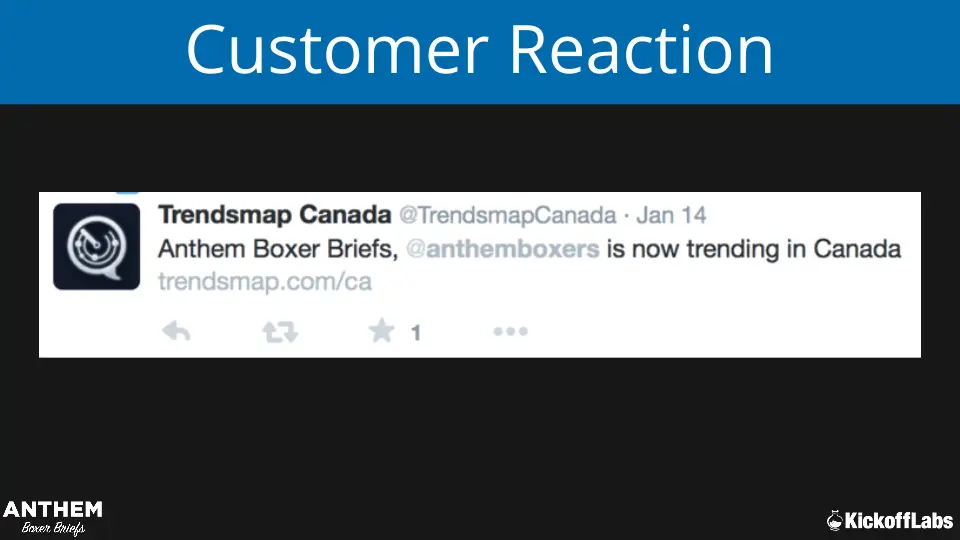Open the Trendsmap Canada display name
This screenshot has height=540, width=960.
274,215
